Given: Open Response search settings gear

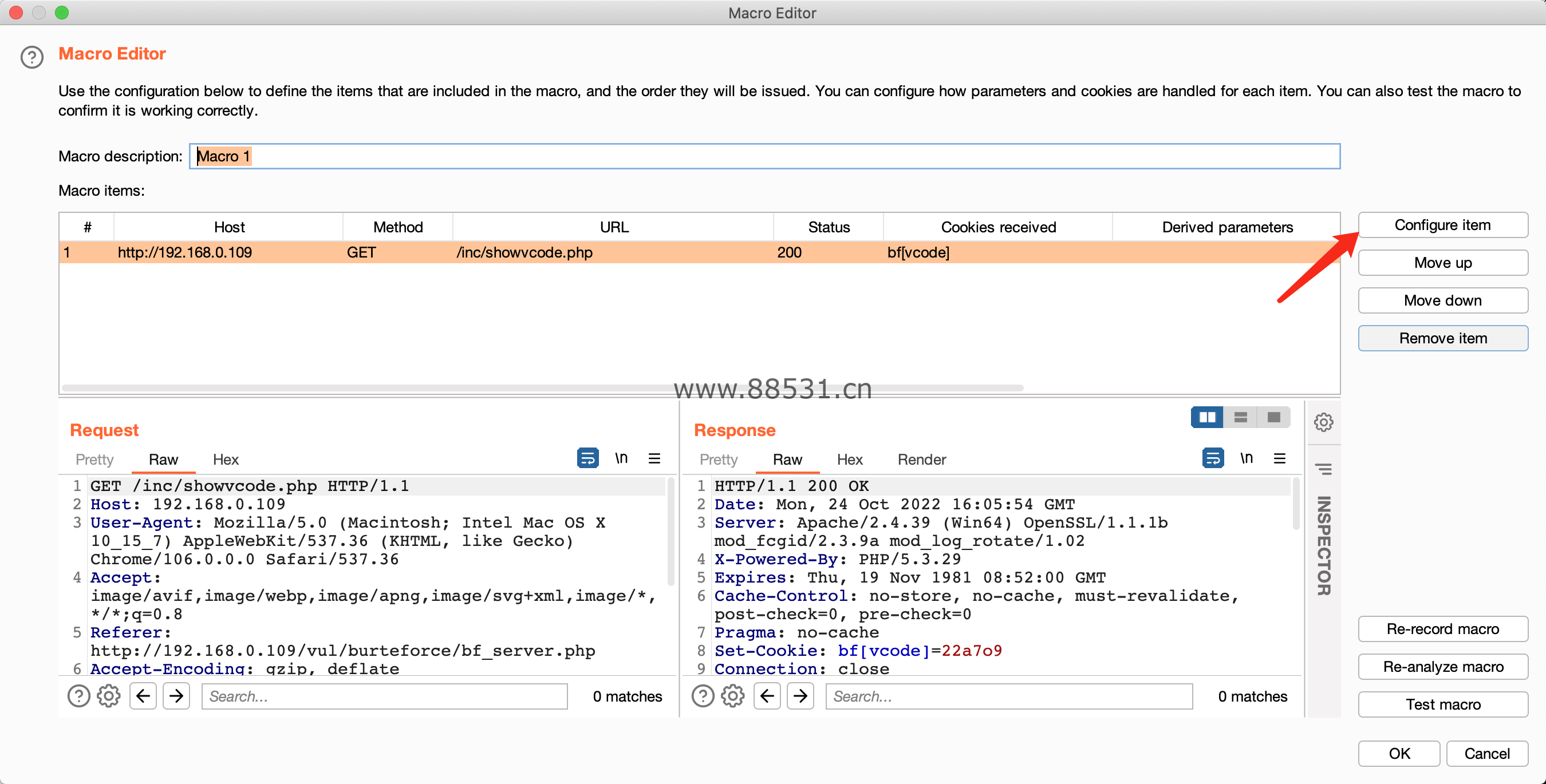Looking at the screenshot, I should (x=733, y=696).
